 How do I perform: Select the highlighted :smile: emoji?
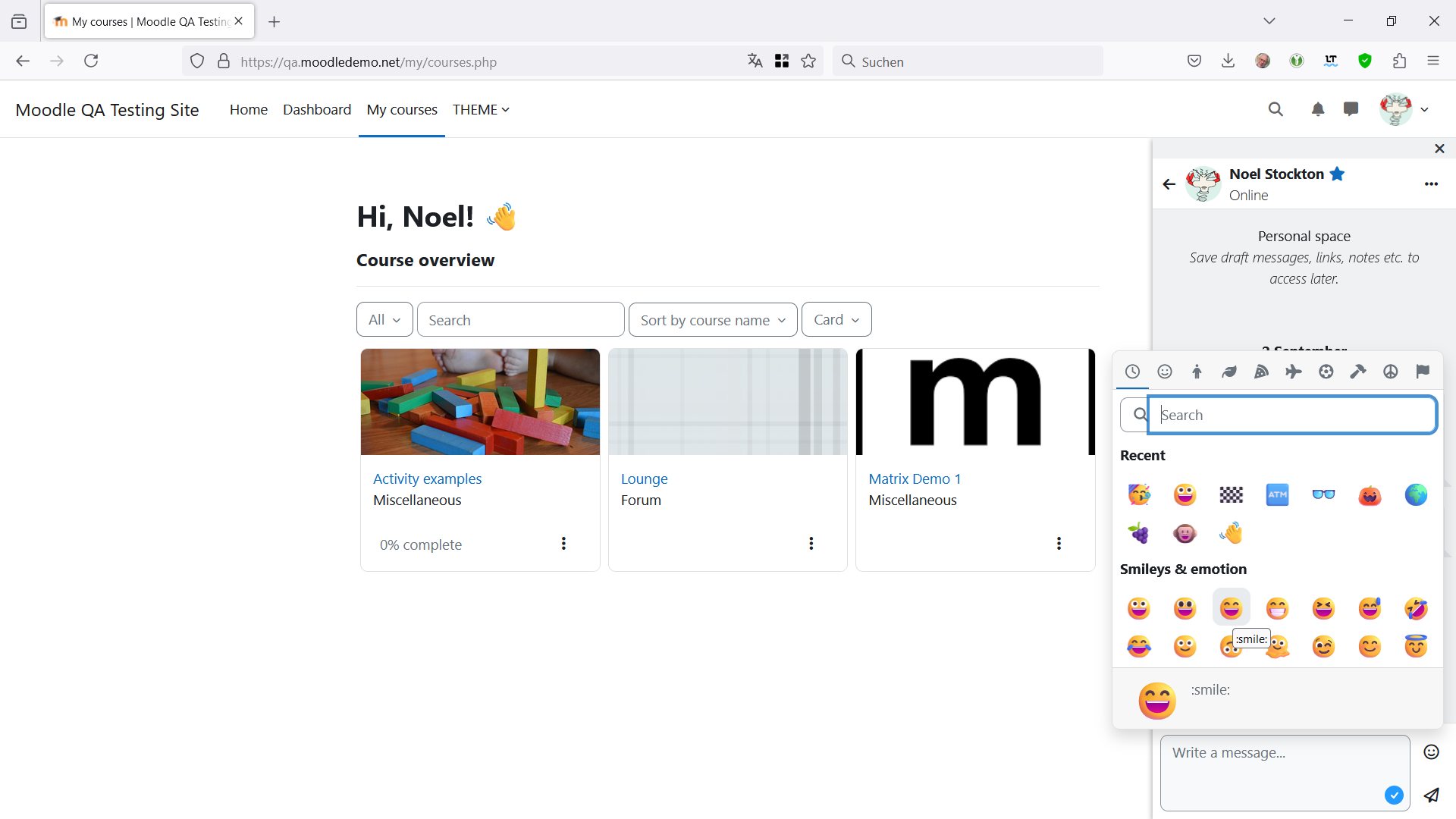[x=1232, y=607]
